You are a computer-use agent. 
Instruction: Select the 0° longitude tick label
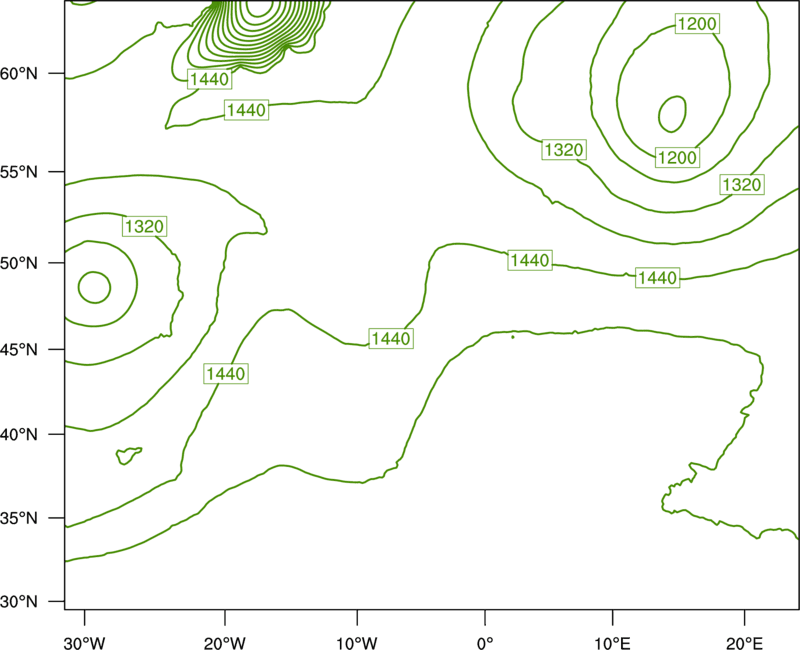pos(485,643)
